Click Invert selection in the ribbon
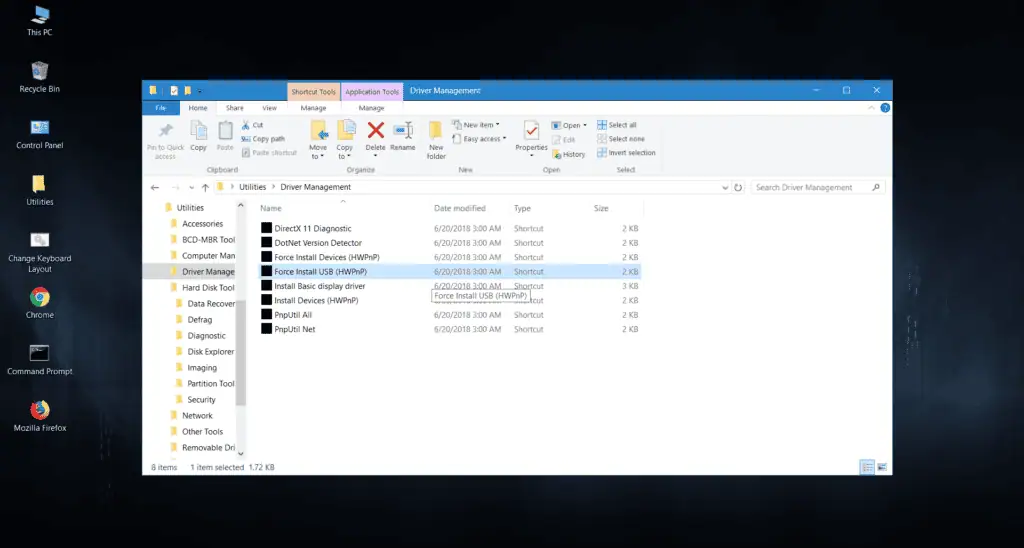The height and width of the screenshot is (548, 1024). (626, 152)
